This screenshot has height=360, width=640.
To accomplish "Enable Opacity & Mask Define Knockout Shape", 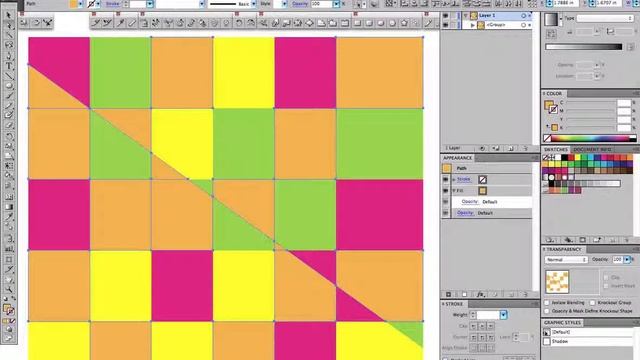I will [547, 311].
